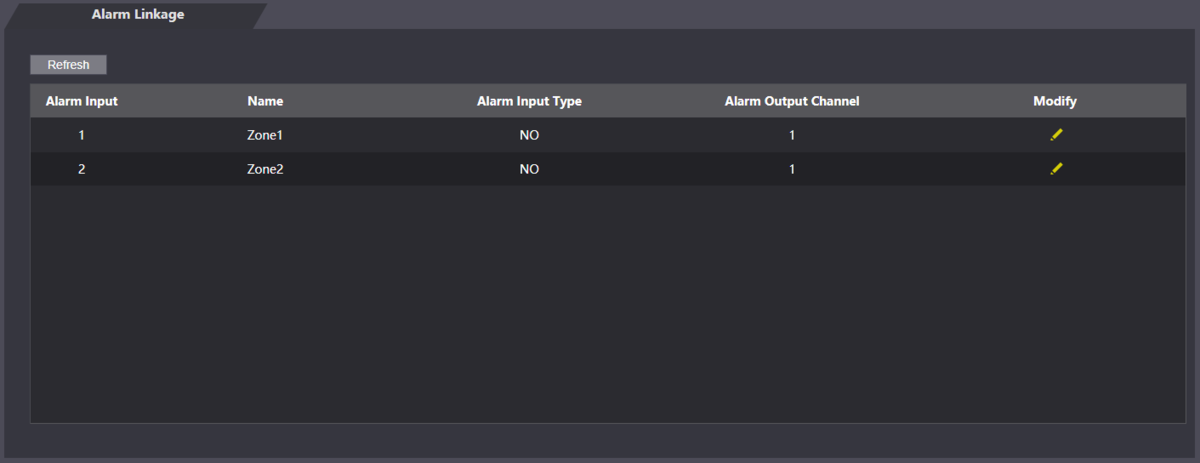Image resolution: width=1200 pixels, height=463 pixels.
Task: Click the NO type in Zone2 row
Action: 529,169
